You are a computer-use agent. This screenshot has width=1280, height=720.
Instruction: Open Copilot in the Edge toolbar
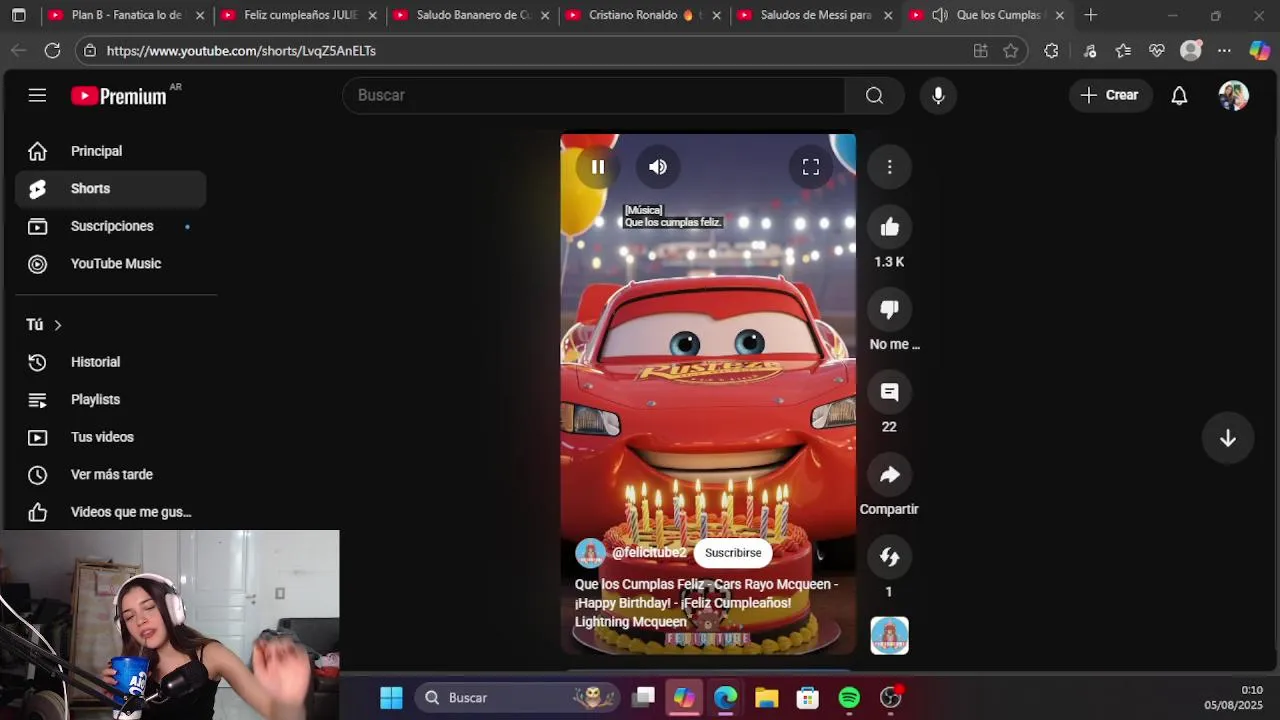pos(1259,51)
